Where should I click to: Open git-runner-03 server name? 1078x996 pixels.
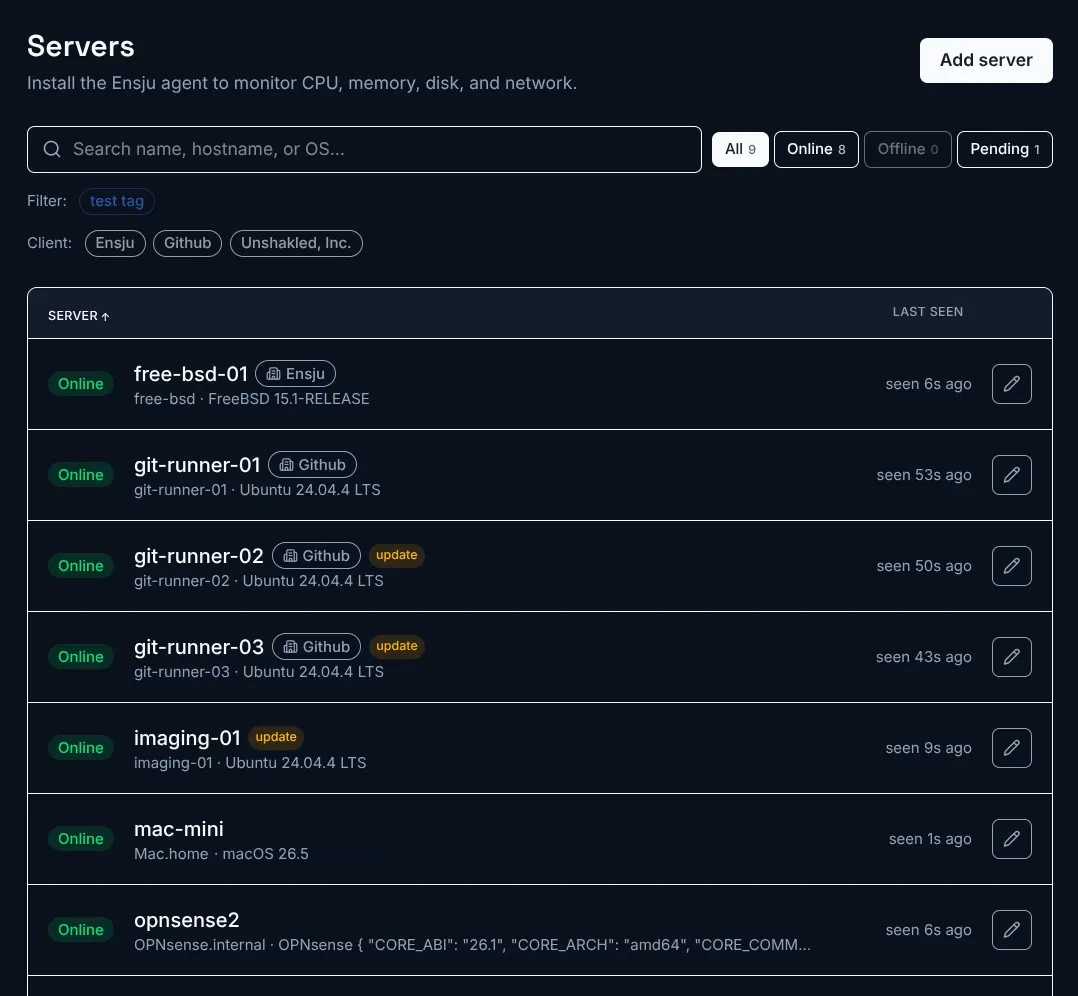click(199, 647)
